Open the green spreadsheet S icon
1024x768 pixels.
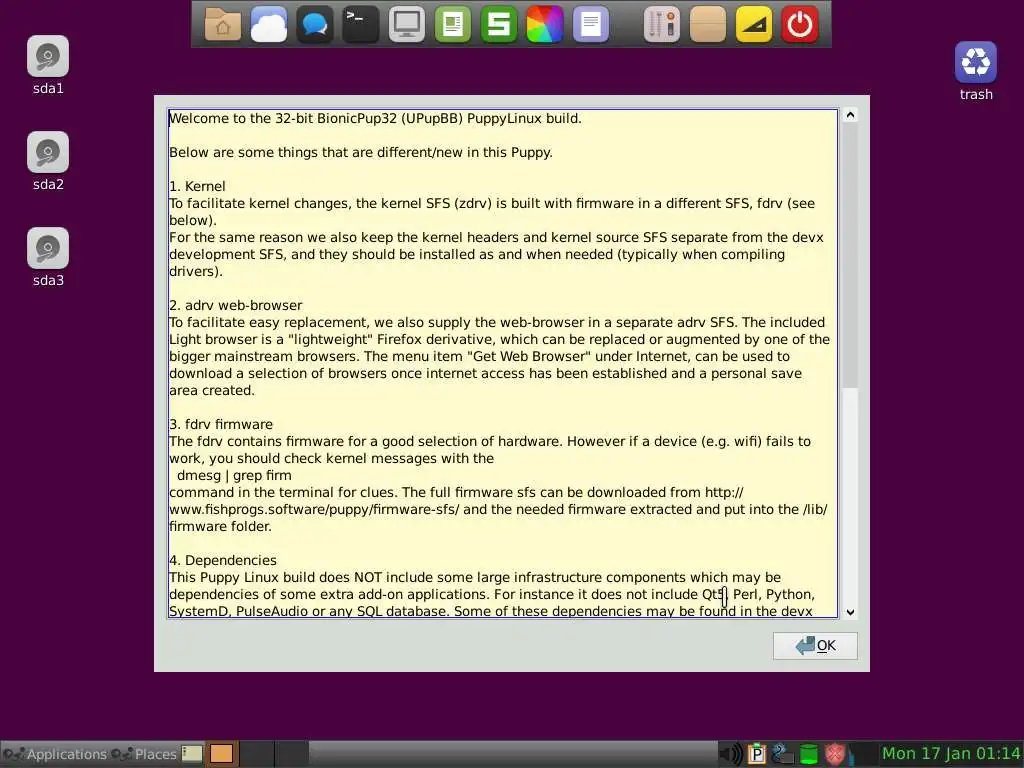(499, 25)
